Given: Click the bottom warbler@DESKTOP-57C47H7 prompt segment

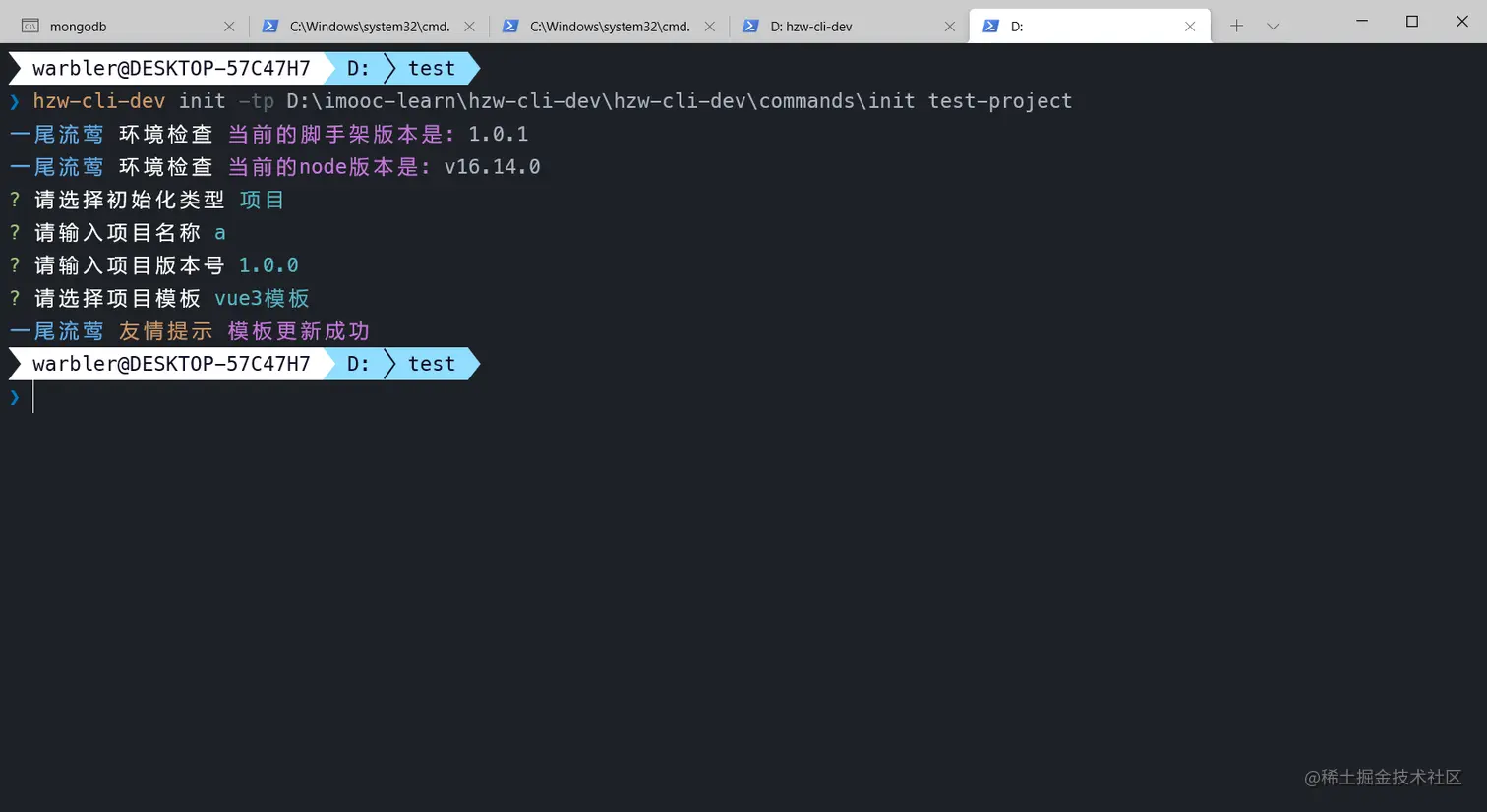Looking at the screenshot, I should click(171, 364).
